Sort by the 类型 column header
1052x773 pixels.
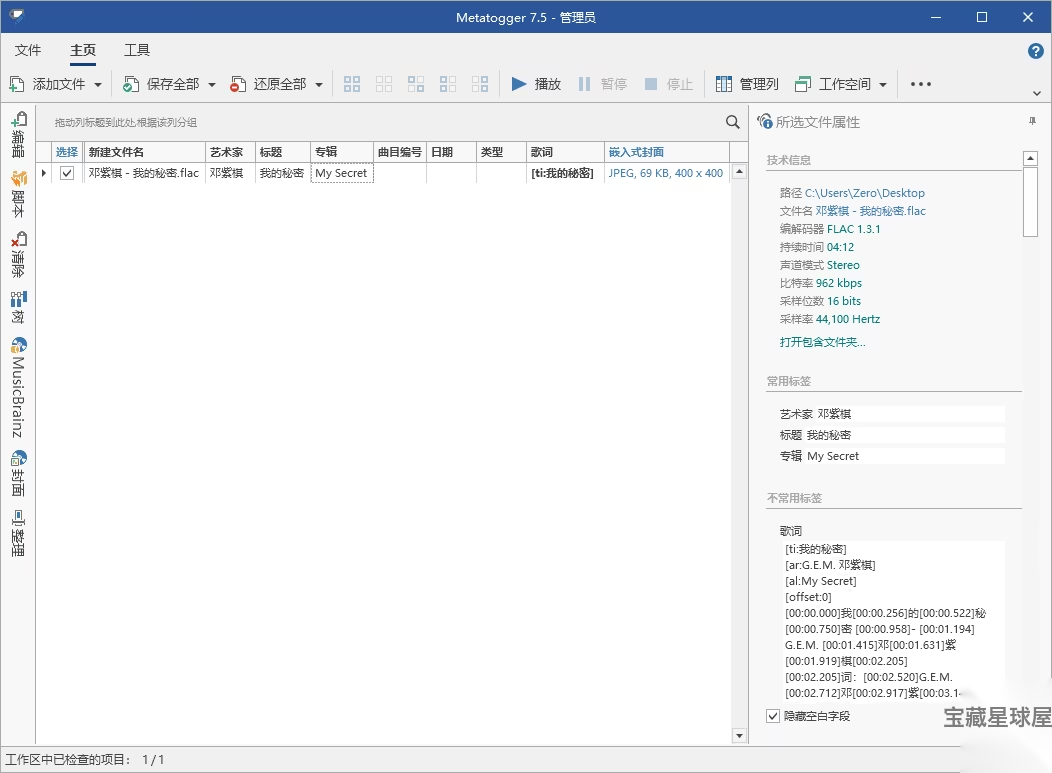click(502, 152)
